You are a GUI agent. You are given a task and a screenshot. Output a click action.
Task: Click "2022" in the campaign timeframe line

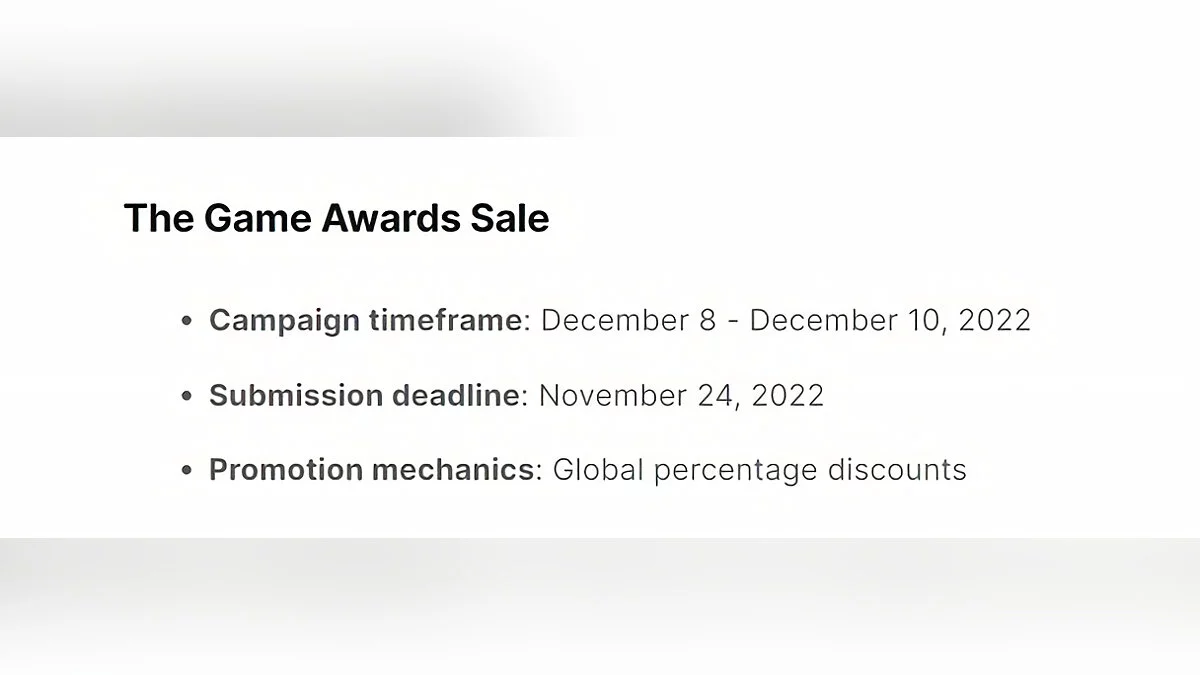(994, 320)
